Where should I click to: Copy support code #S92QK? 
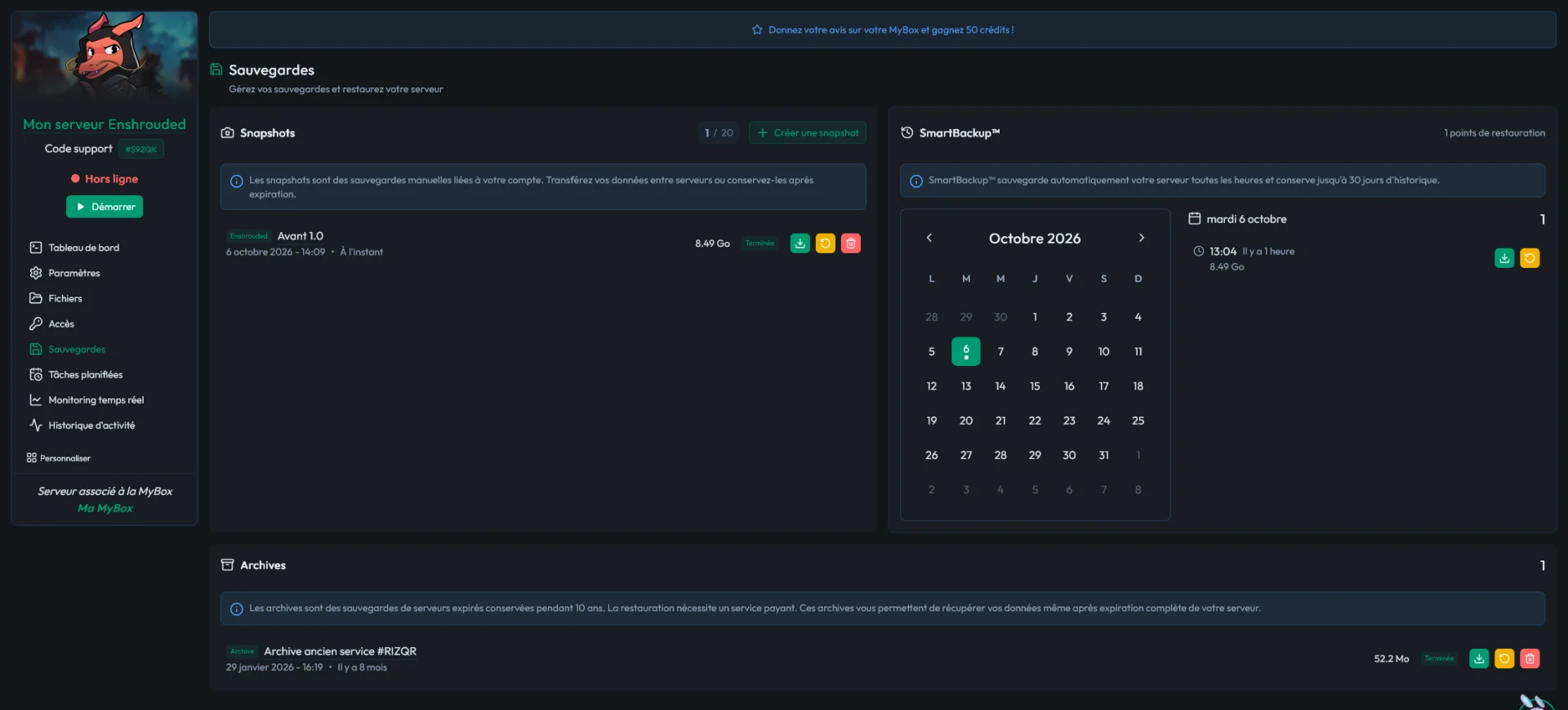point(141,149)
